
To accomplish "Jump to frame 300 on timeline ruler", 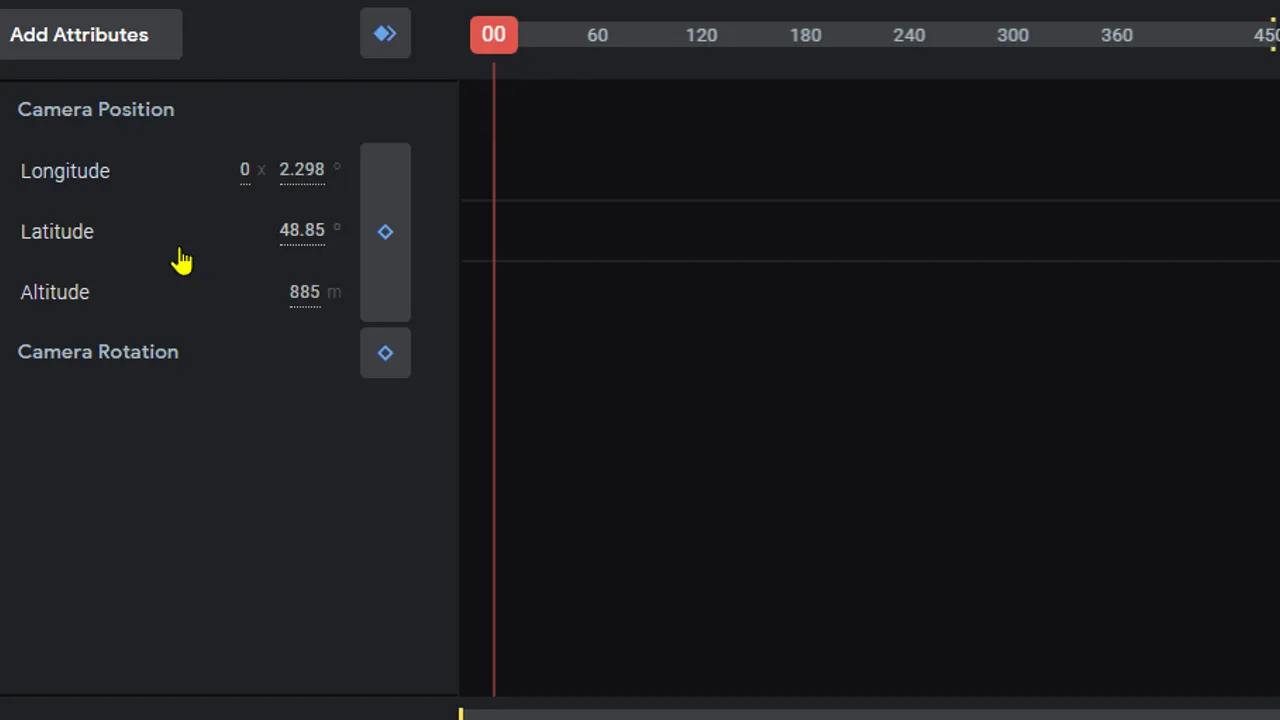I will [1013, 35].
